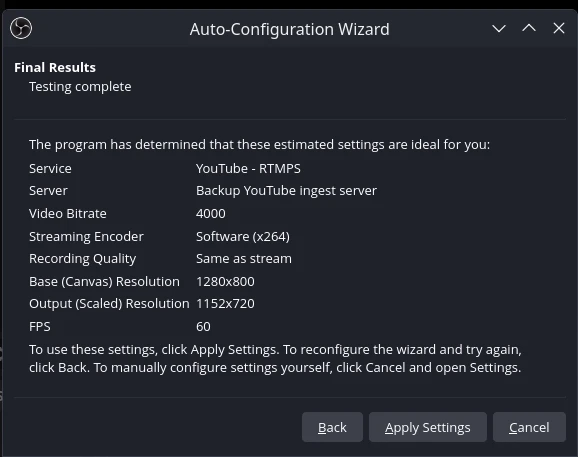This screenshot has width=578, height=457.
Task: Click the Software (x264) encoder value
Action: click(x=243, y=237)
